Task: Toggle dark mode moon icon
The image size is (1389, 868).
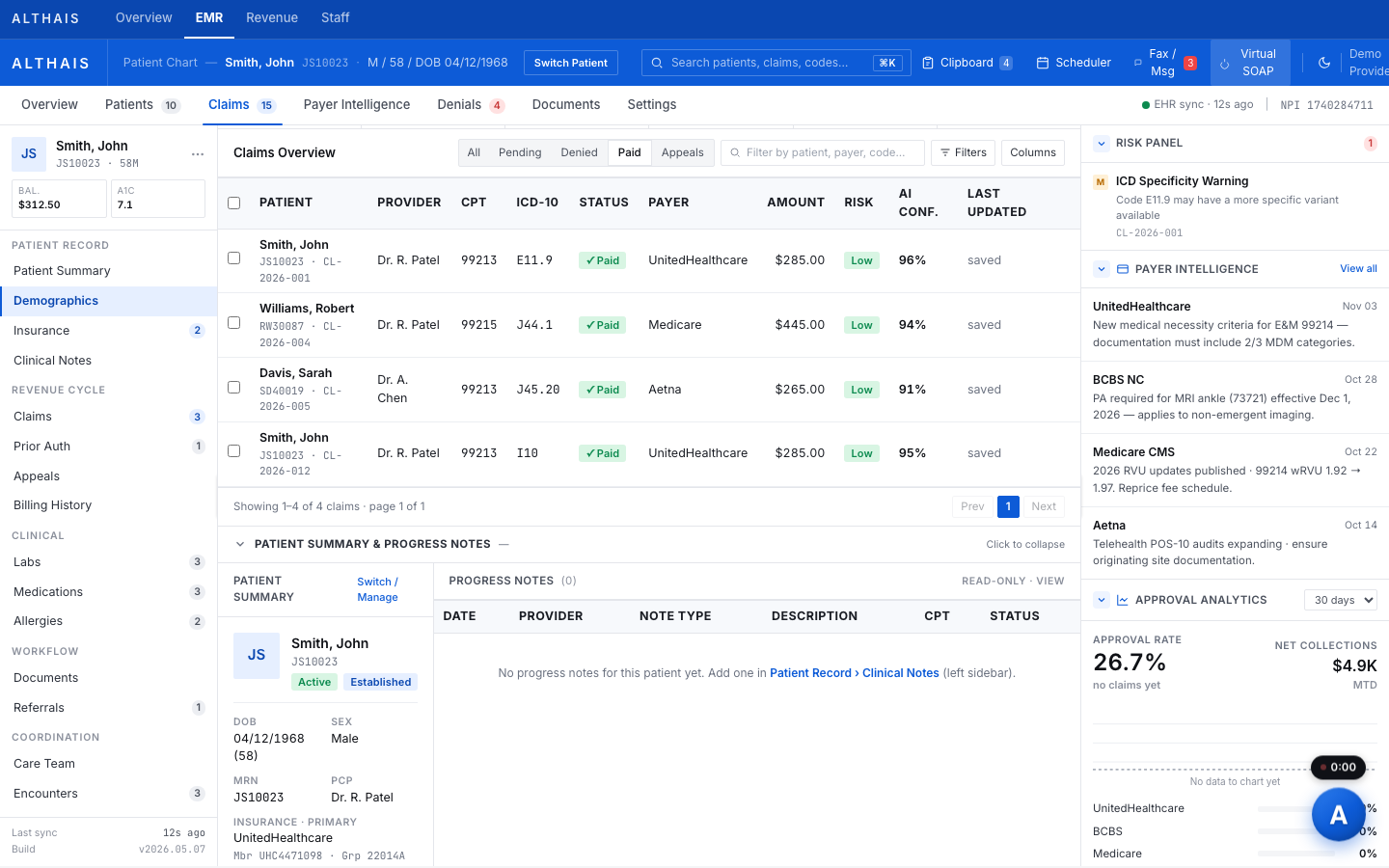Action: point(1324,63)
